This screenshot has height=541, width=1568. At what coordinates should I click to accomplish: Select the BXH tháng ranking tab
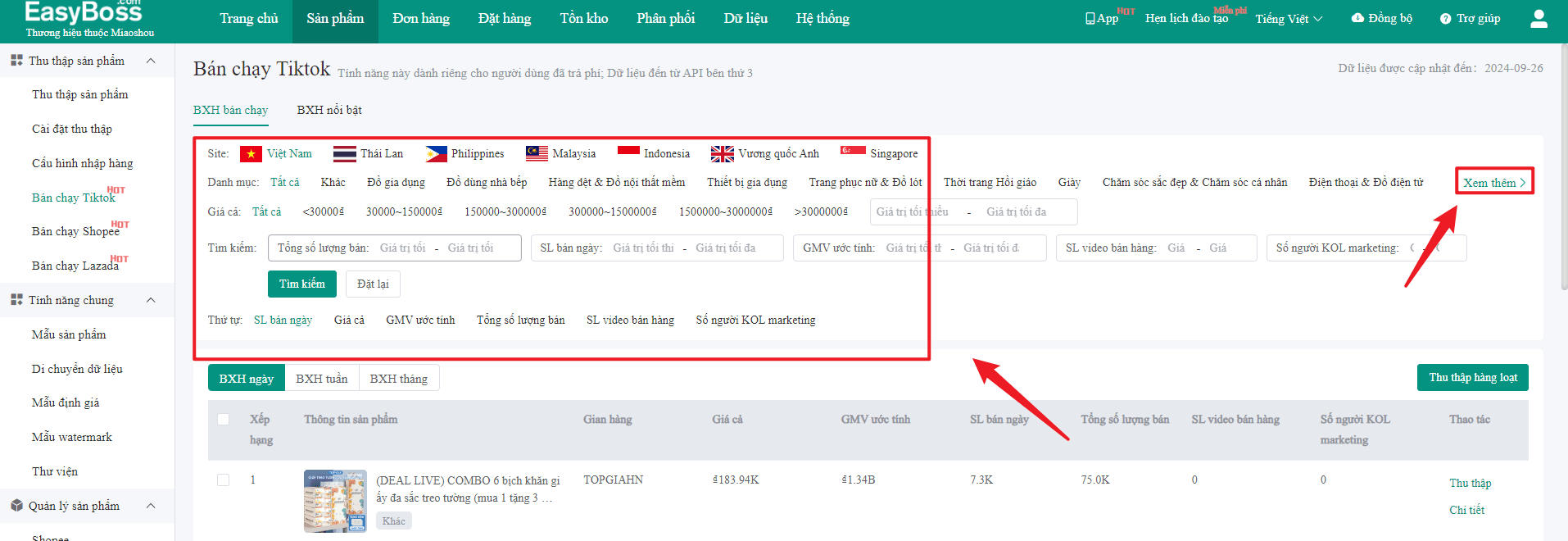(399, 379)
